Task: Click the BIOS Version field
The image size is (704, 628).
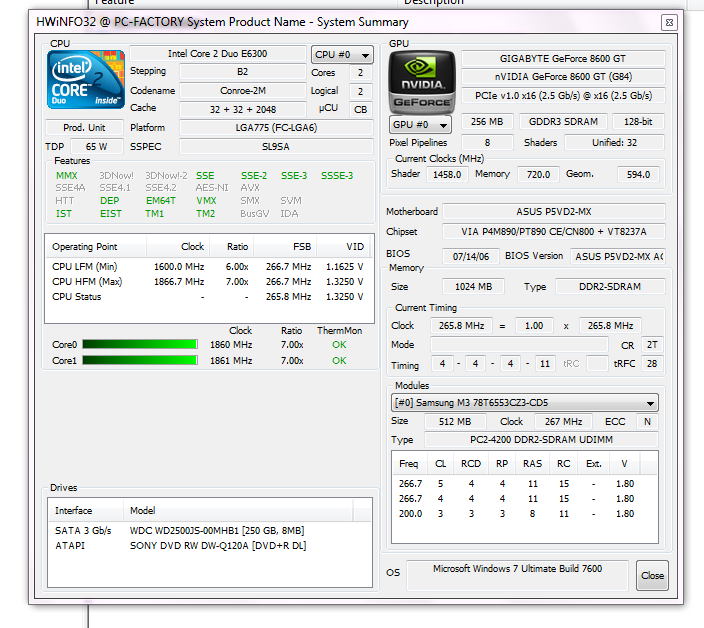Action: tap(618, 257)
